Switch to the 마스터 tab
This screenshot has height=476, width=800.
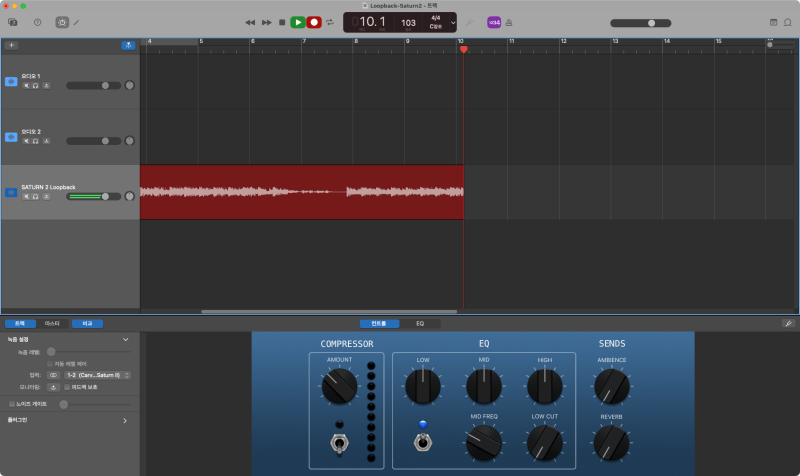(x=52, y=323)
